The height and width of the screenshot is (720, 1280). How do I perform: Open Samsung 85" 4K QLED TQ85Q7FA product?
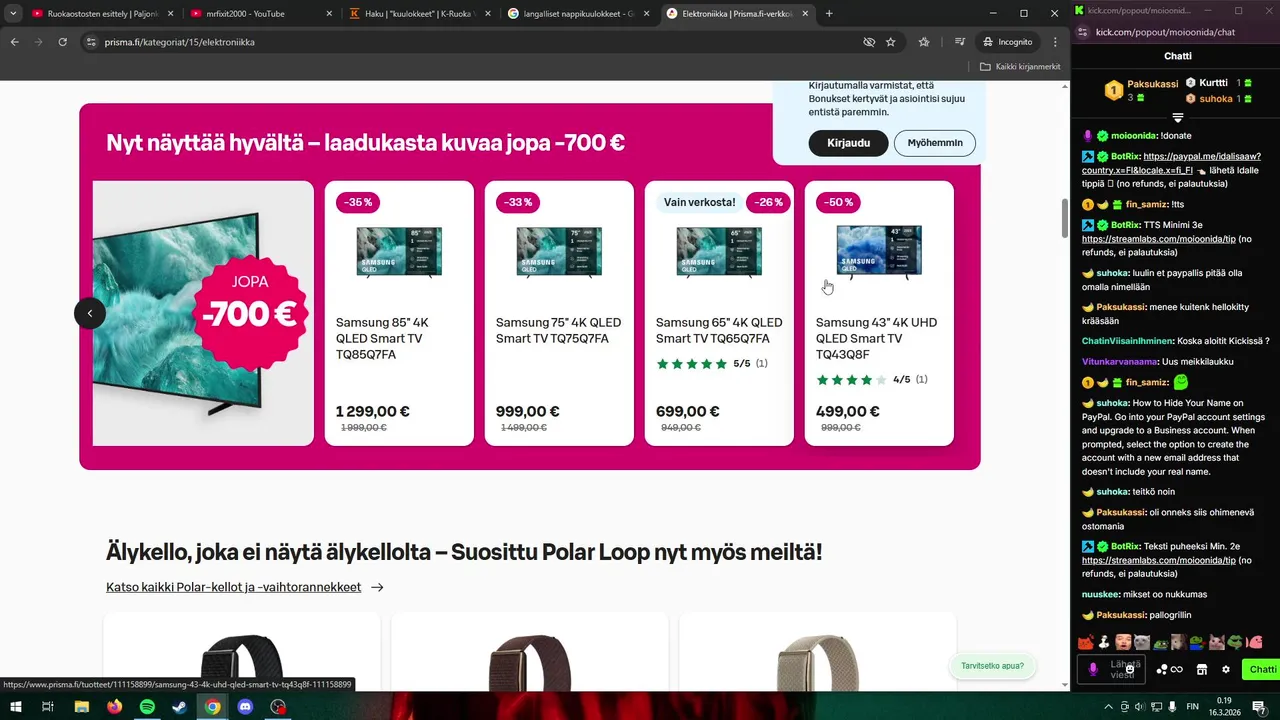399,313
